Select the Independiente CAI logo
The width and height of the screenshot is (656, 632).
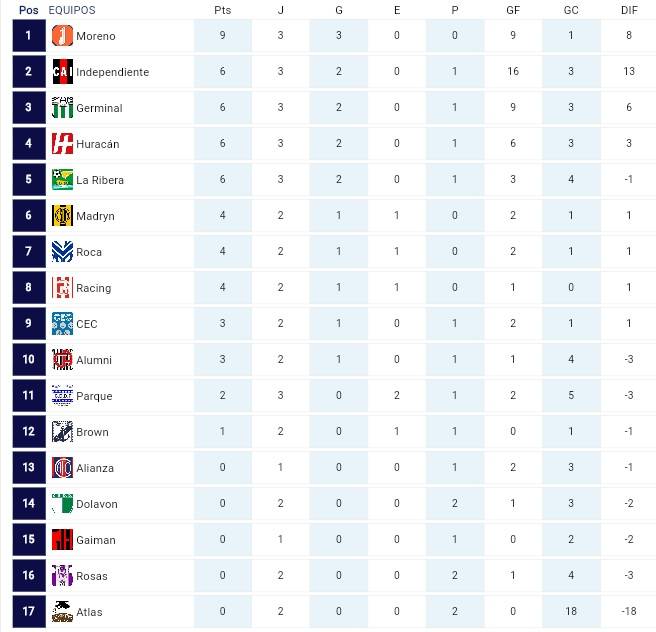tap(62, 72)
